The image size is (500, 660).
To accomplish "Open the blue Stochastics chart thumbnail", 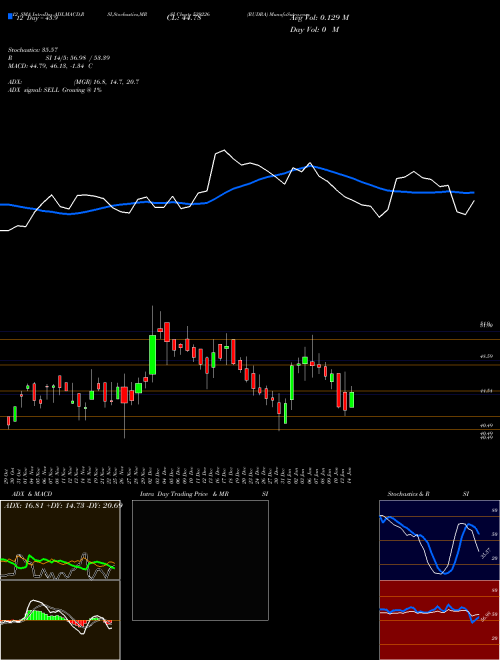I will coord(439,540).
